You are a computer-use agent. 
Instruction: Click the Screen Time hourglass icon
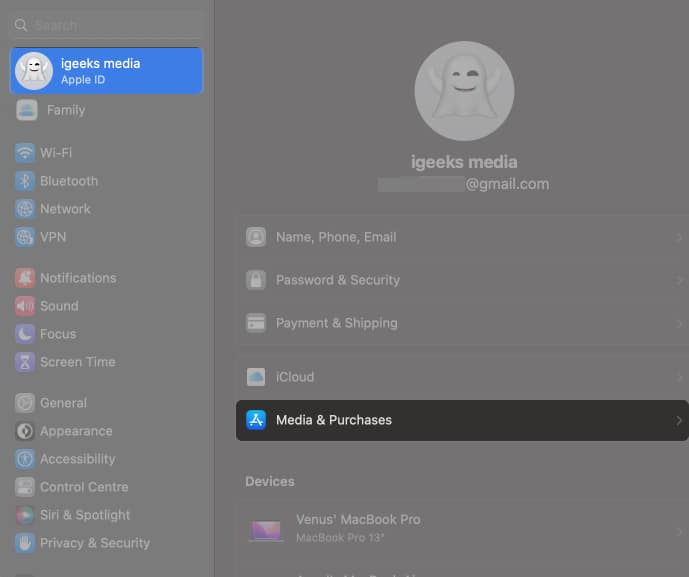[x=25, y=362]
